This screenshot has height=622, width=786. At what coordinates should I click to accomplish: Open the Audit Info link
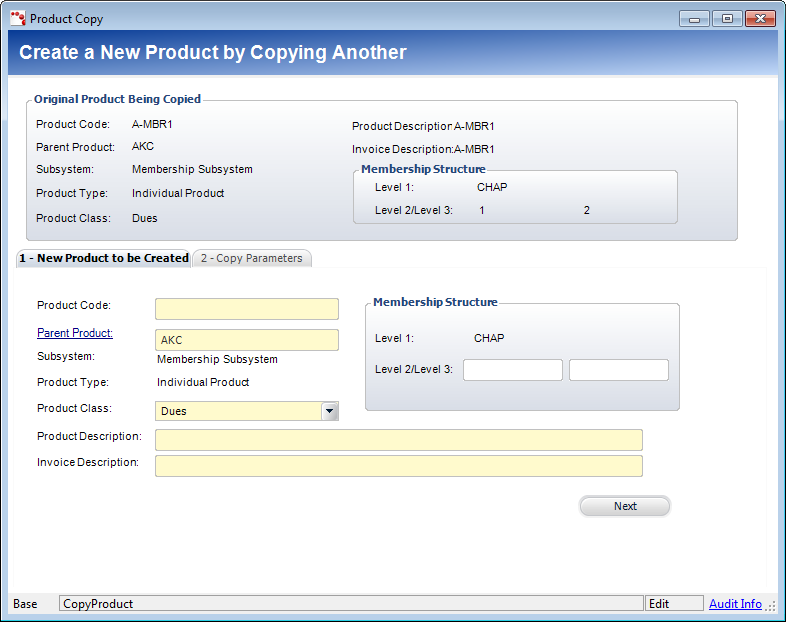735,604
